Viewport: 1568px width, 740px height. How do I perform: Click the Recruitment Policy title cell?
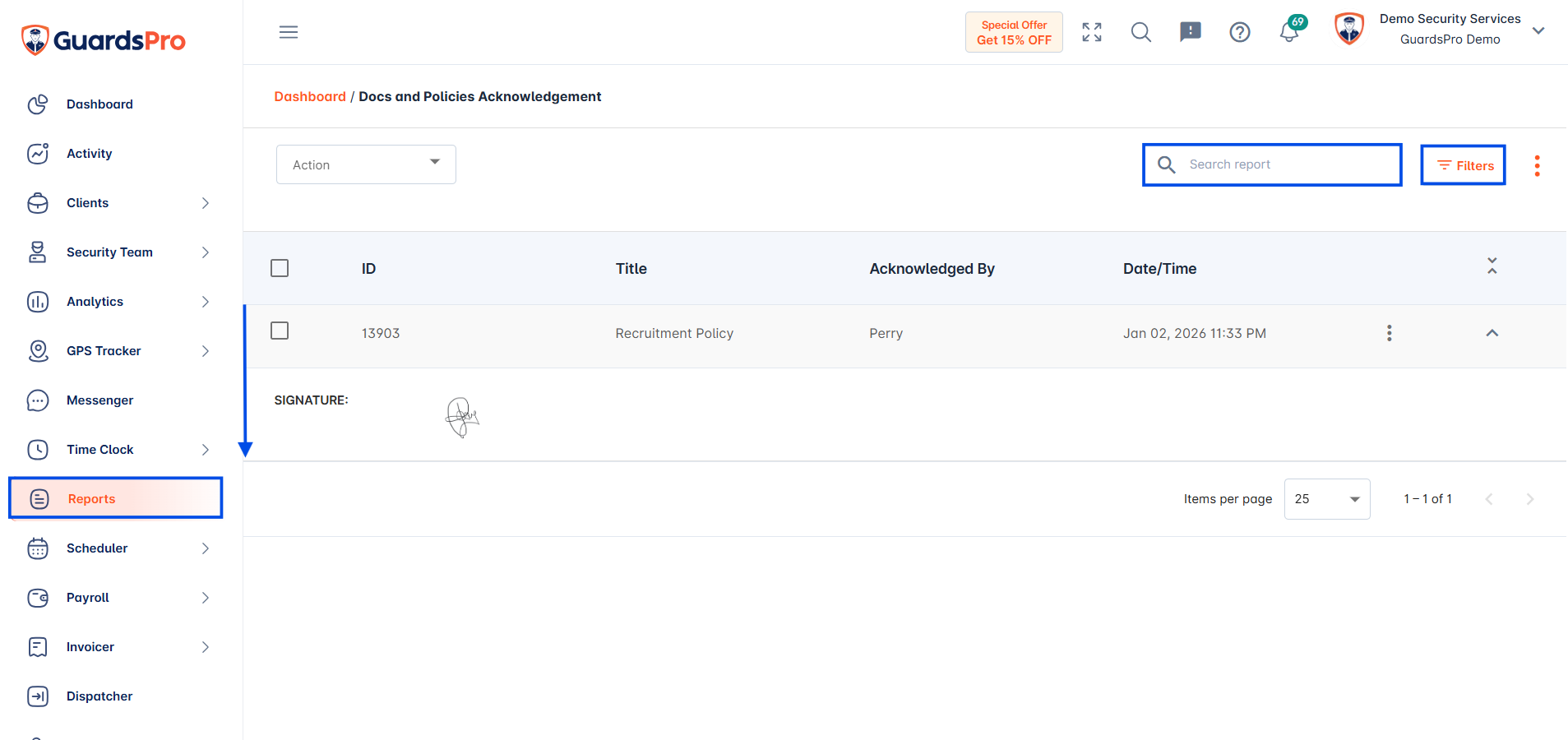(674, 333)
